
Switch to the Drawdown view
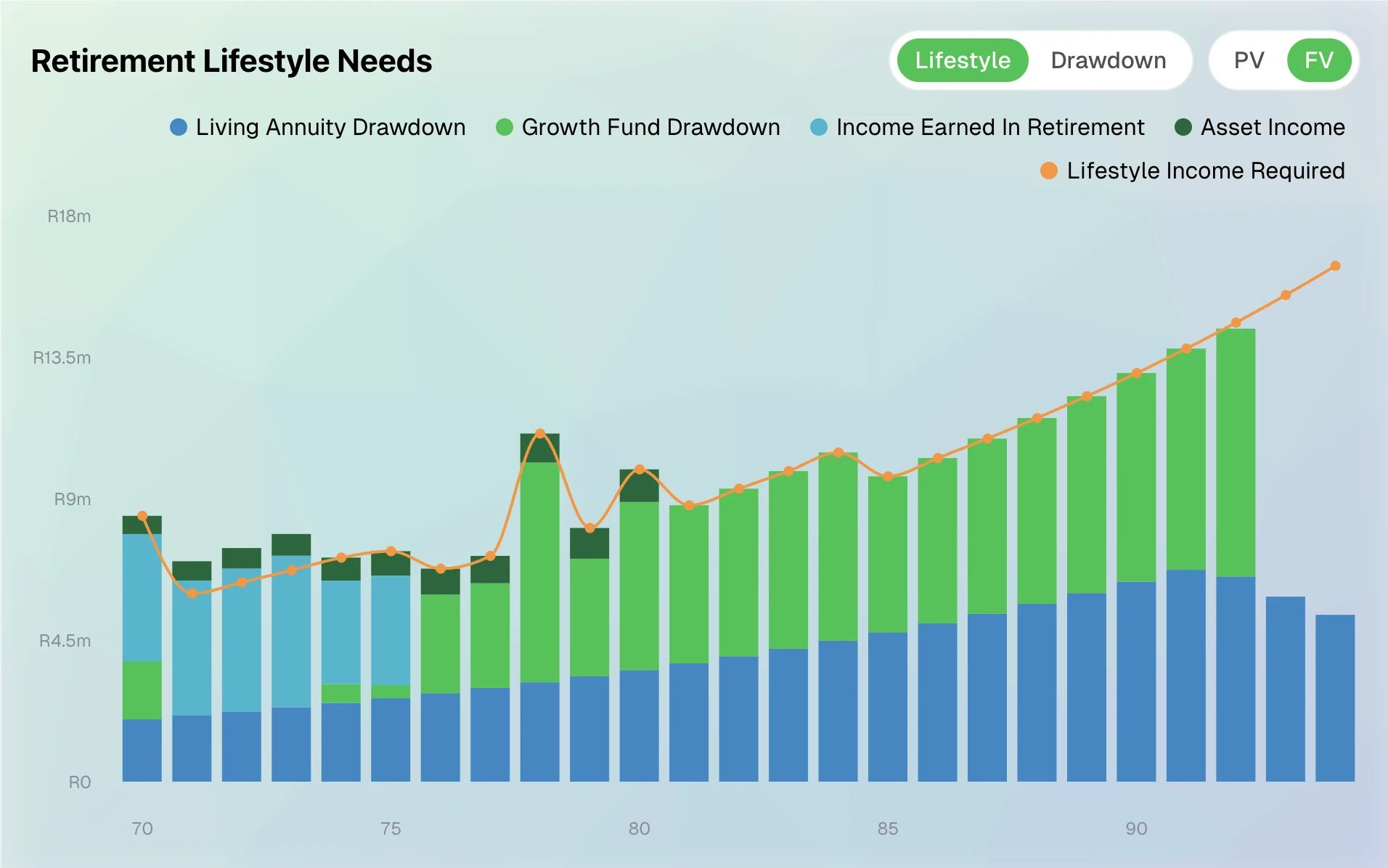click(x=1108, y=60)
